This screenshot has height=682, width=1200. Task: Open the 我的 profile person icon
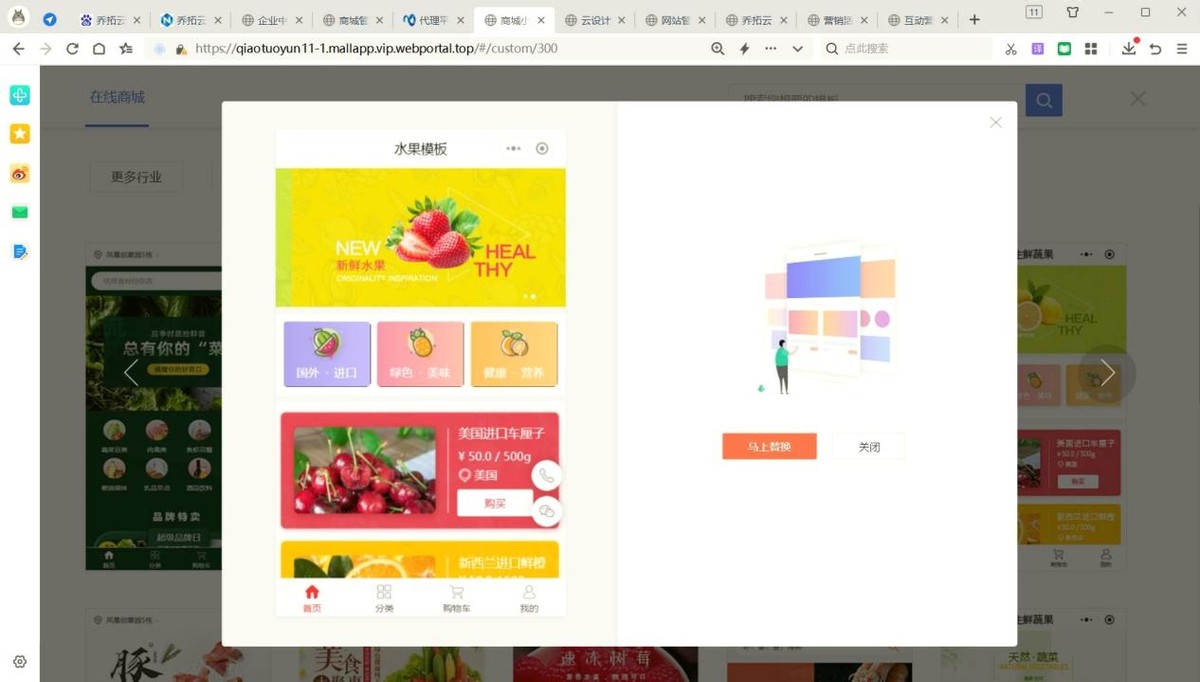click(529, 591)
